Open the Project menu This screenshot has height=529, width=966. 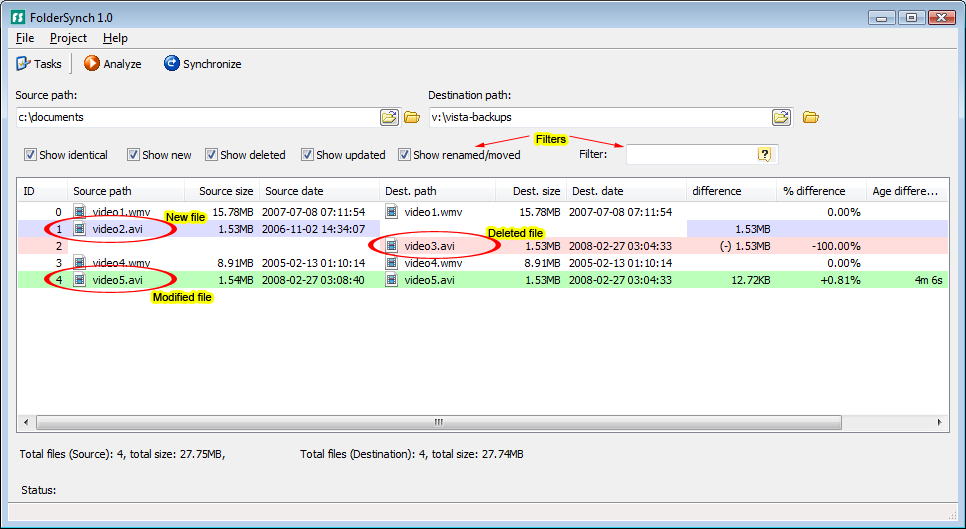[68, 38]
